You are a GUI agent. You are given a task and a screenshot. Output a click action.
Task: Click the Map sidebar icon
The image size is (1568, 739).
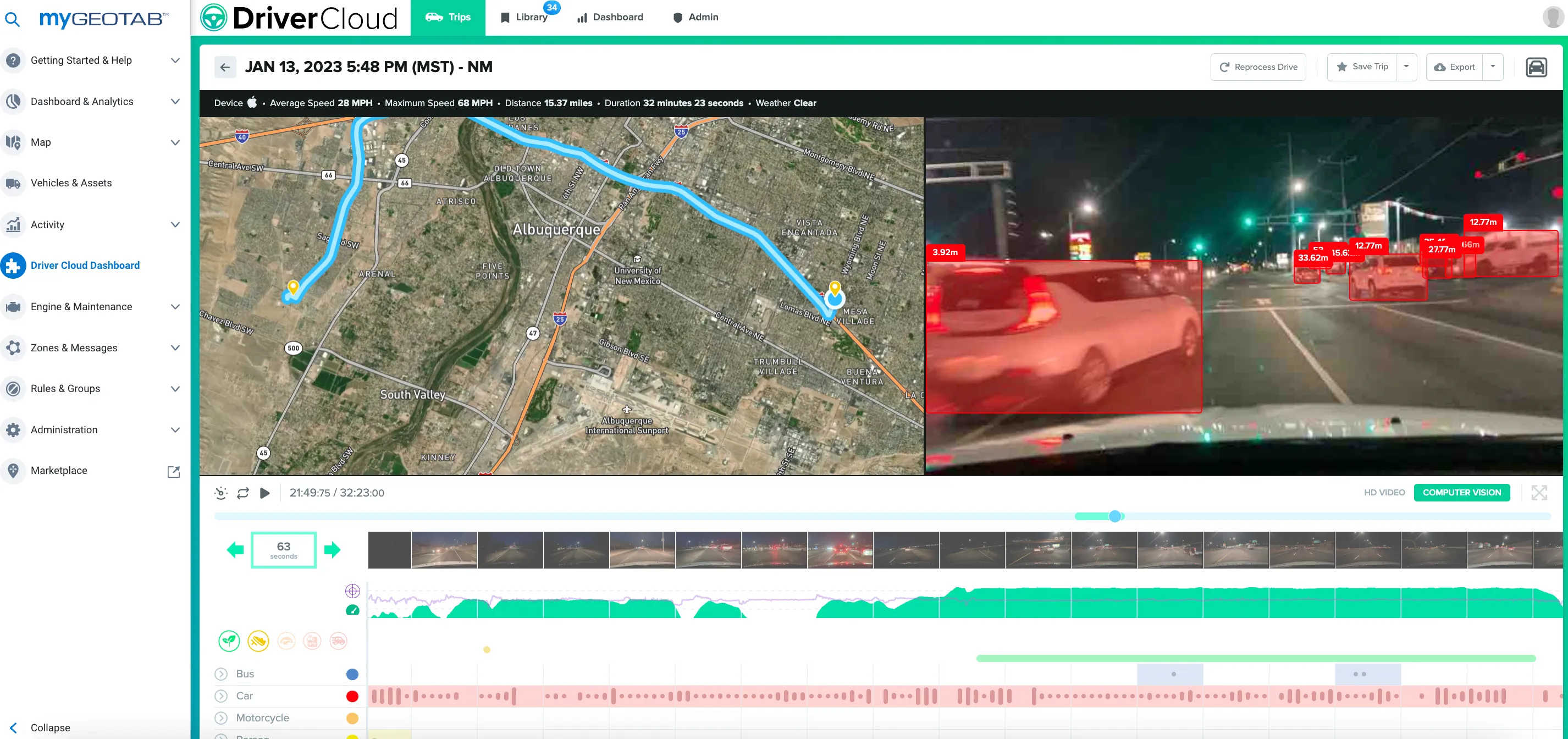13,142
